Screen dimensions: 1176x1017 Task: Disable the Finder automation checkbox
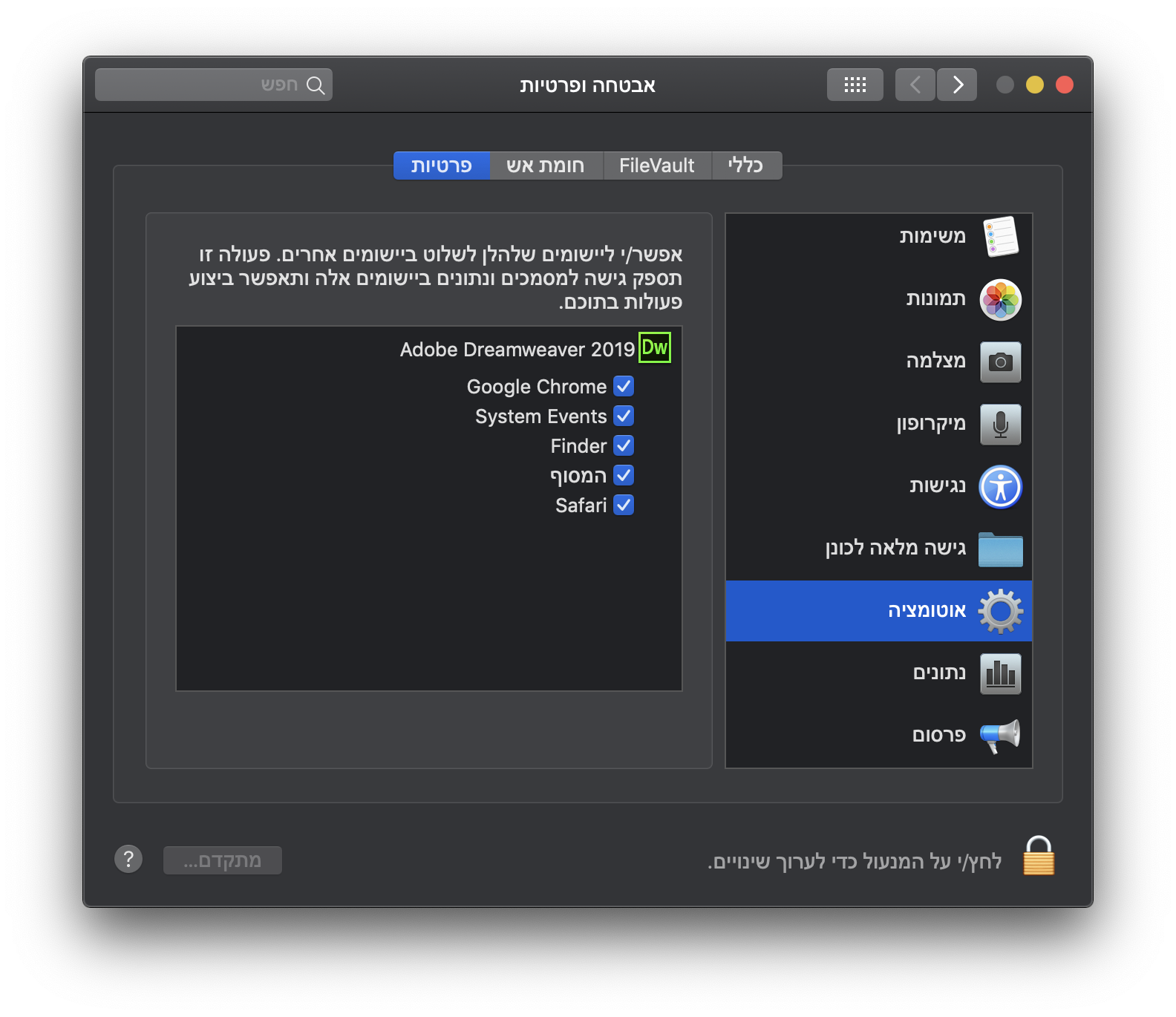click(x=624, y=446)
